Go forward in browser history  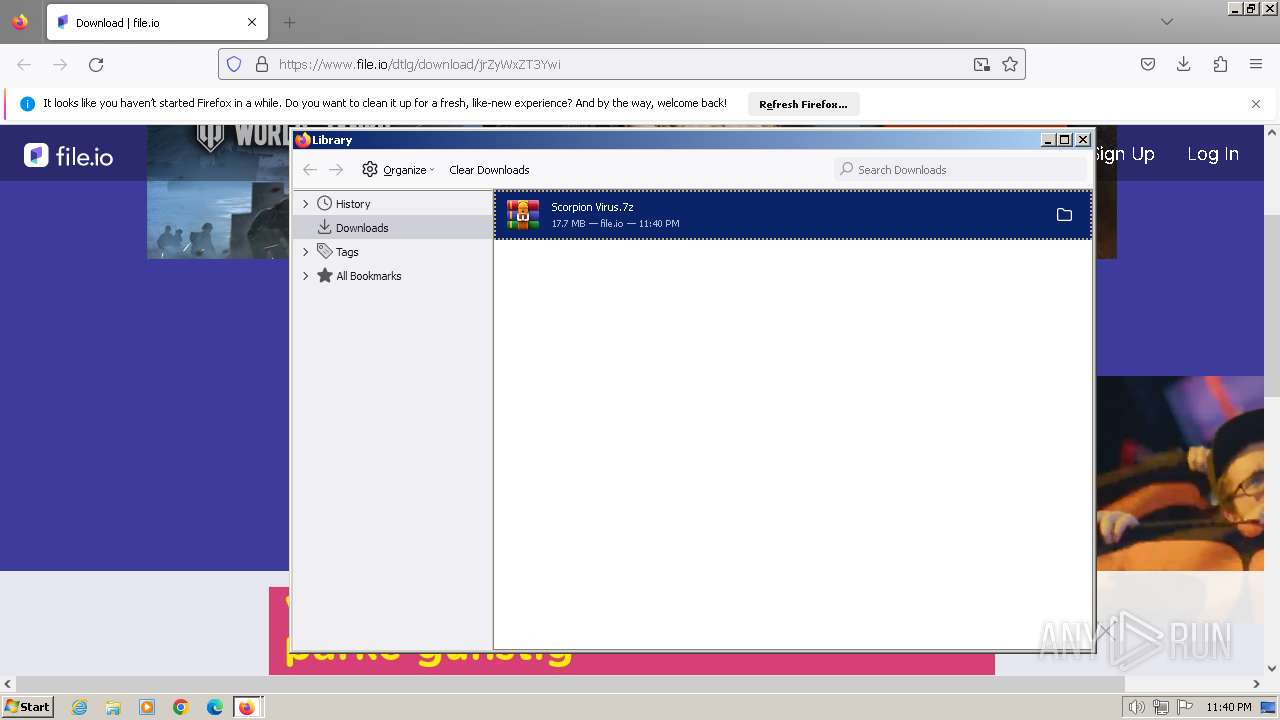tap(60, 64)
